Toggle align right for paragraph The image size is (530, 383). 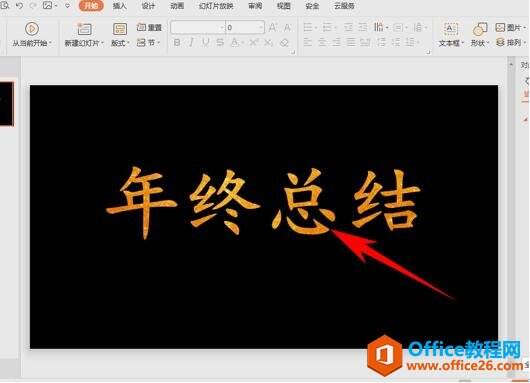click(x=336, y=43)
